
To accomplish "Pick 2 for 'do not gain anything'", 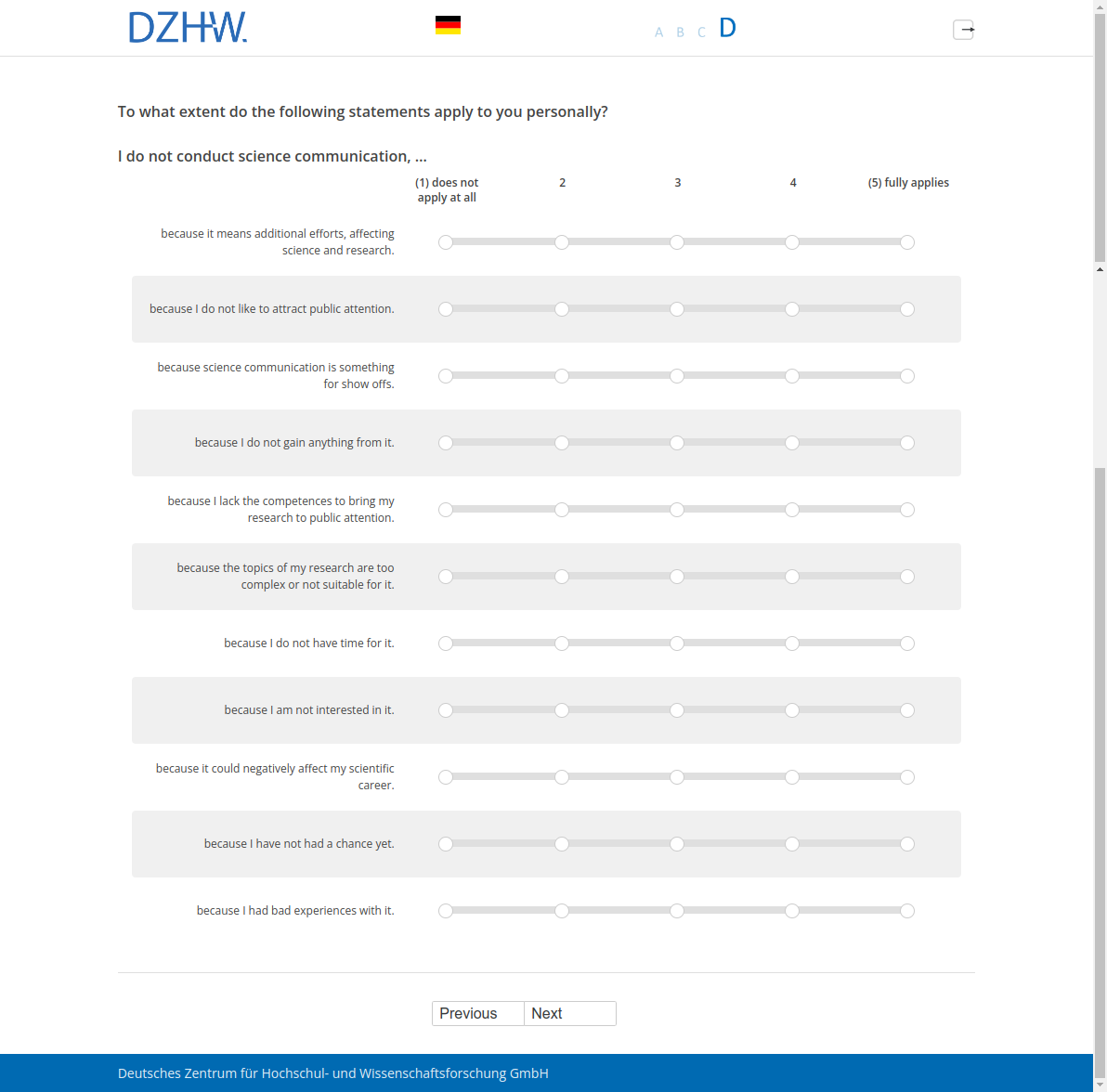I will pyautogui.click(x=562, y=443).
